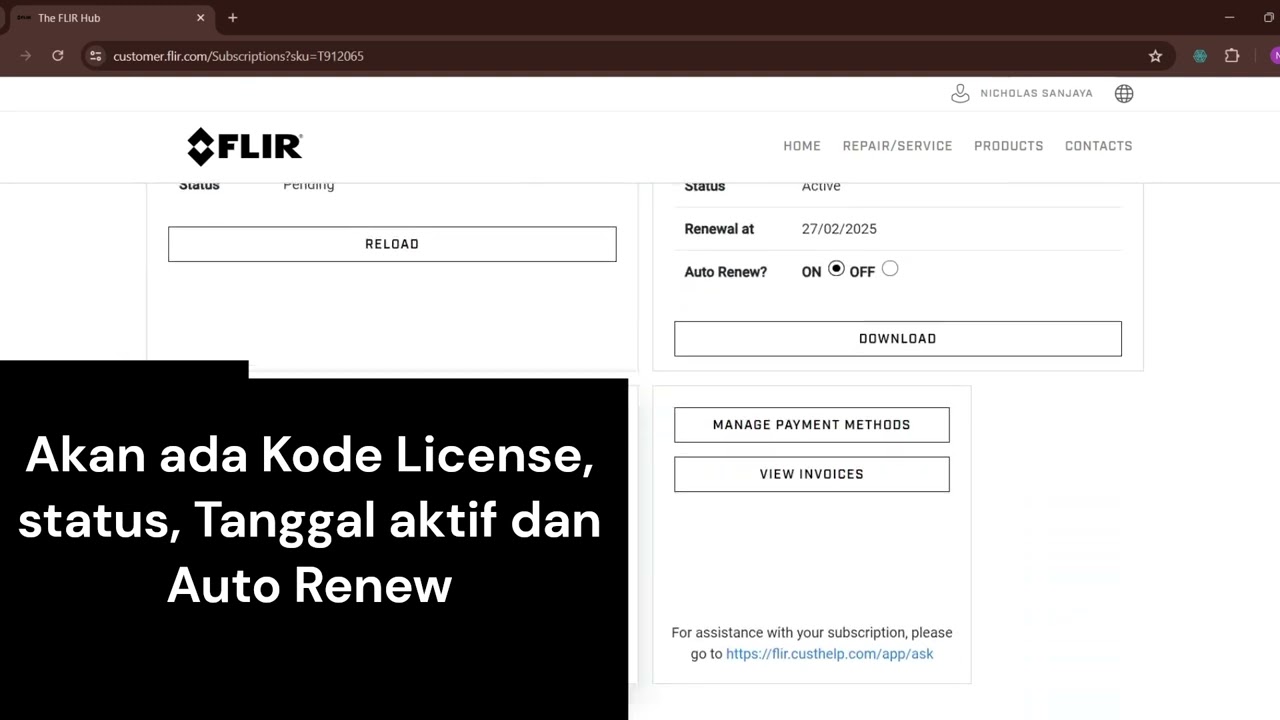Follow the flir.custhelp.com/app/ask link
Screen dimensions: 1280x720
click(830, 654)
